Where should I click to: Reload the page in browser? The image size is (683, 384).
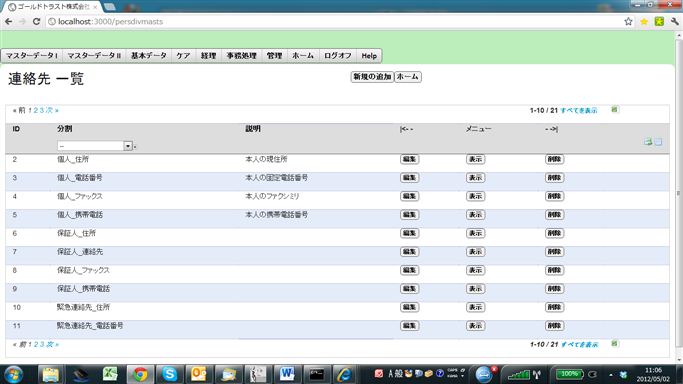pyautogui.click(x=37, y=21)
